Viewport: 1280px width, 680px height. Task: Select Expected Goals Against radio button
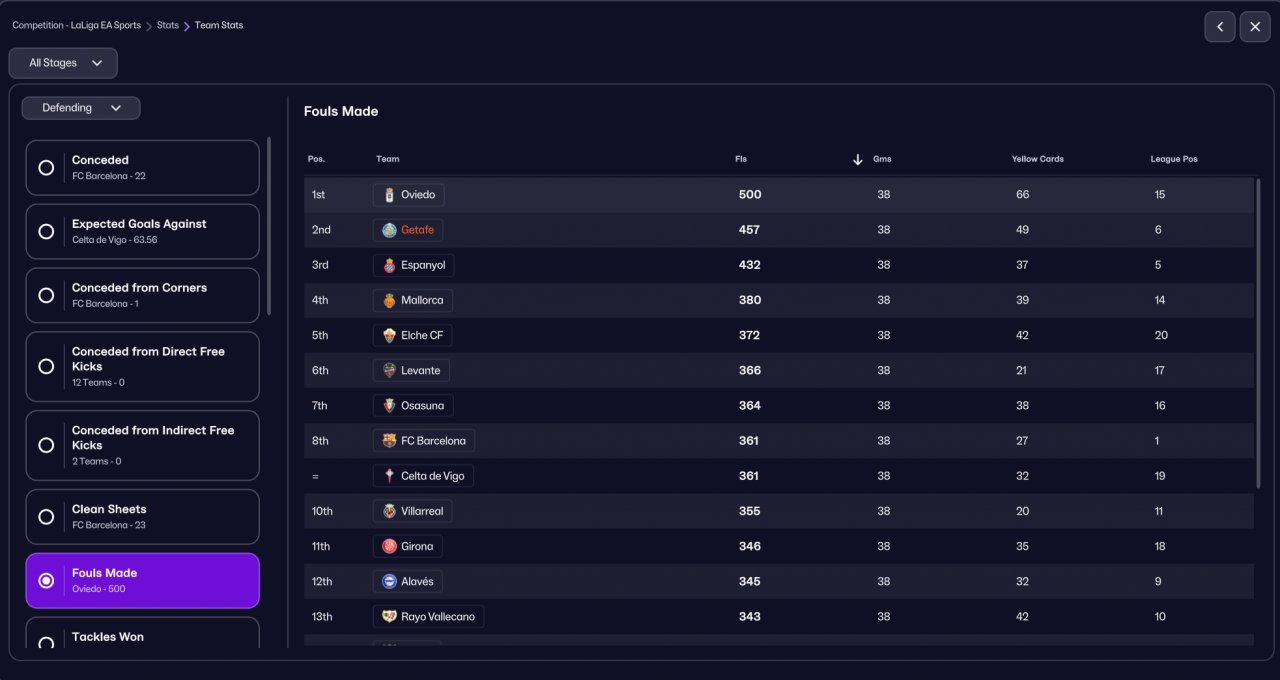pos(46,231)
